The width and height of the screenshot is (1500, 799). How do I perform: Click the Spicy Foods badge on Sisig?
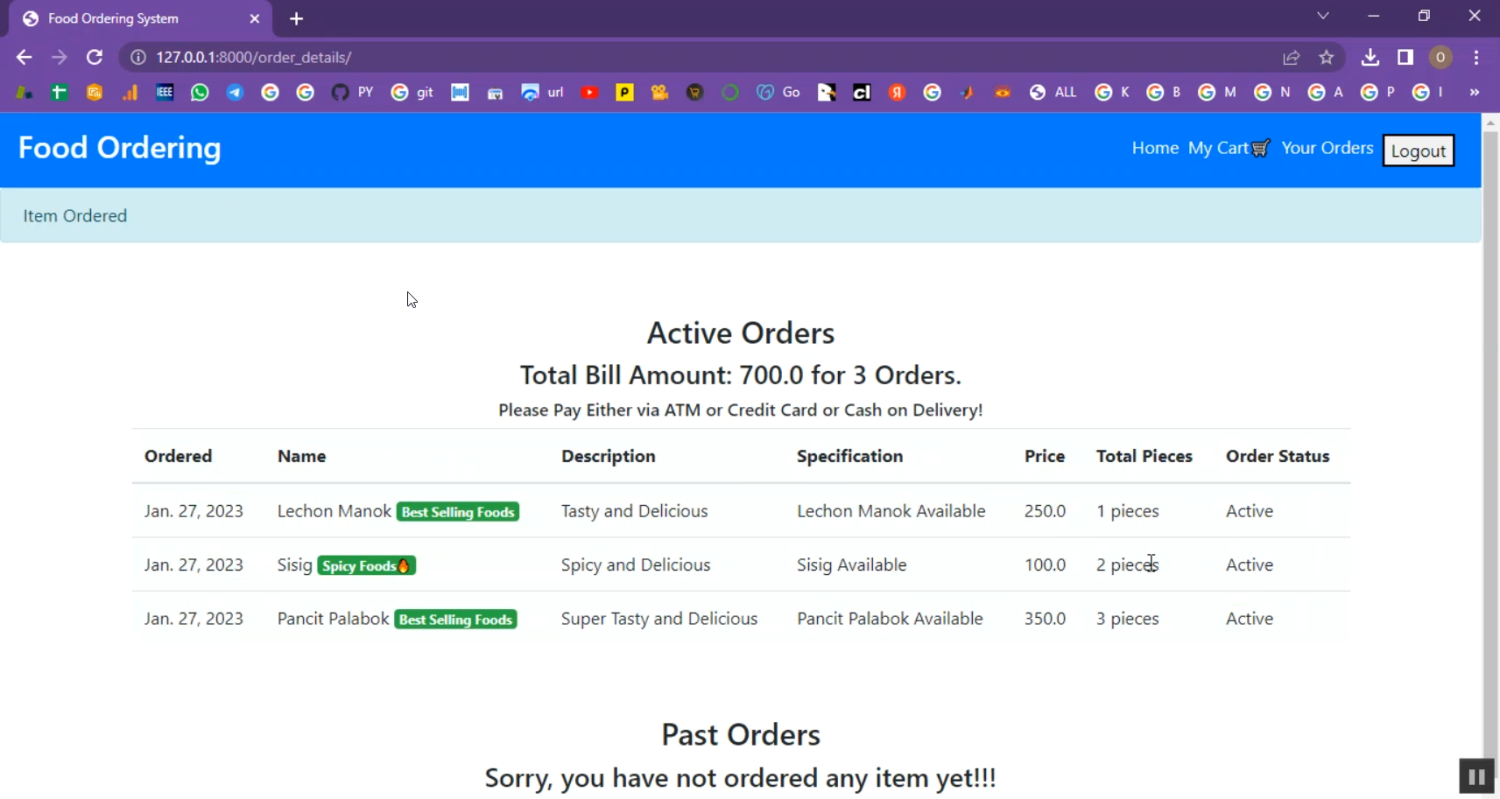click(x=366, y=566)
